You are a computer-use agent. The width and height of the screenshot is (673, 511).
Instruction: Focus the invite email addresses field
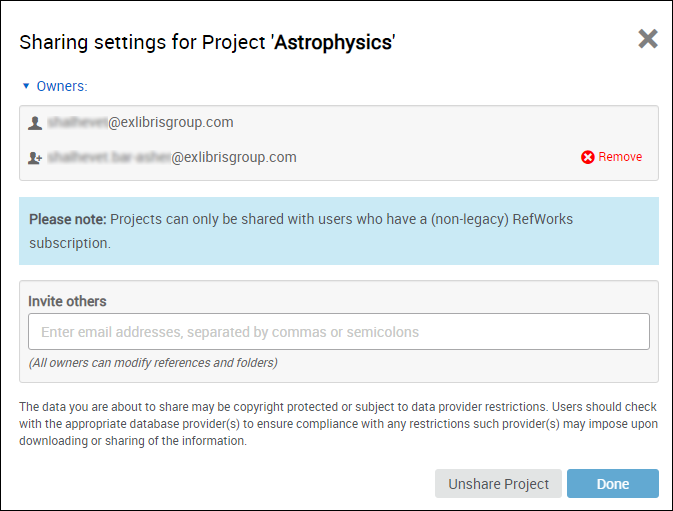pyautogui.click(x=339, y=332)
